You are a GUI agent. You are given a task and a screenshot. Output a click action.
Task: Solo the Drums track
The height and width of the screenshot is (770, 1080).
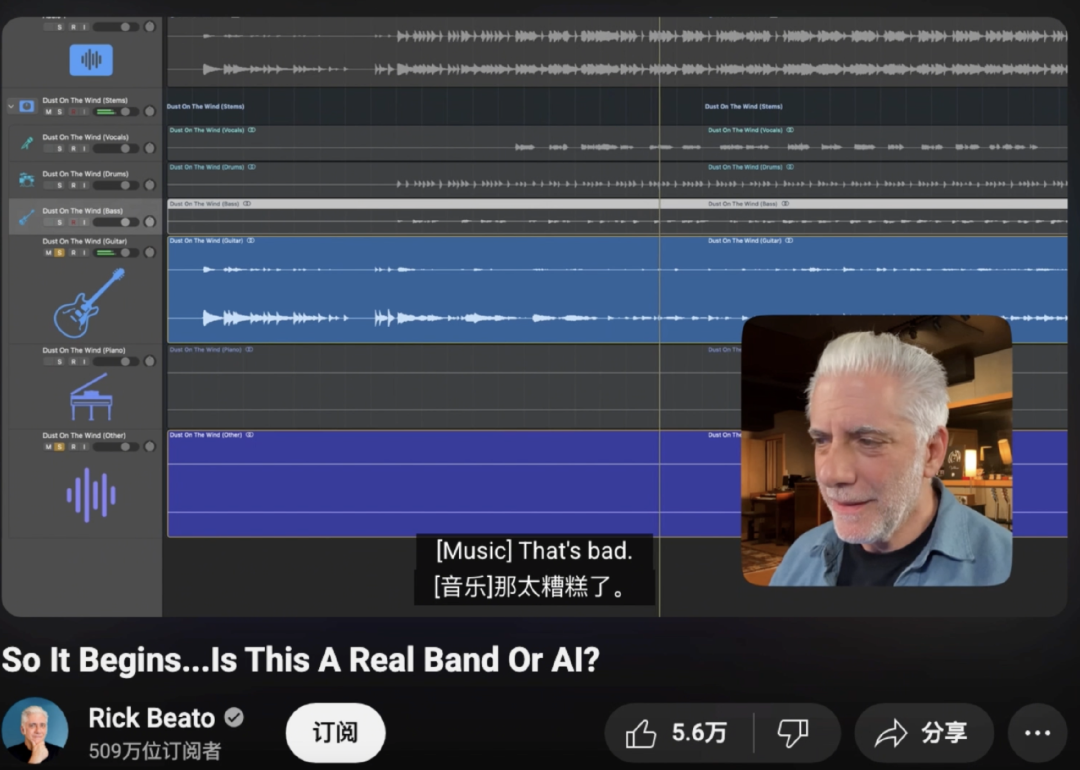[x=60, y=185]
